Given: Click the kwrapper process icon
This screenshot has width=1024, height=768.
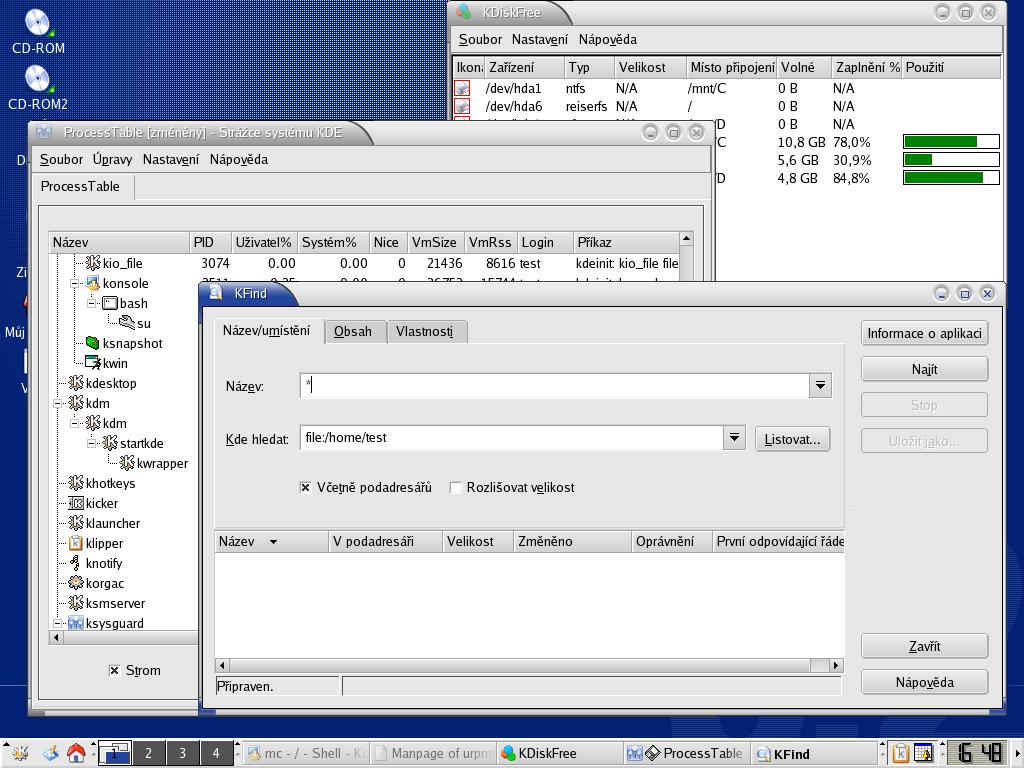Looking at the screenshot, I should click(x=127, y=463).
